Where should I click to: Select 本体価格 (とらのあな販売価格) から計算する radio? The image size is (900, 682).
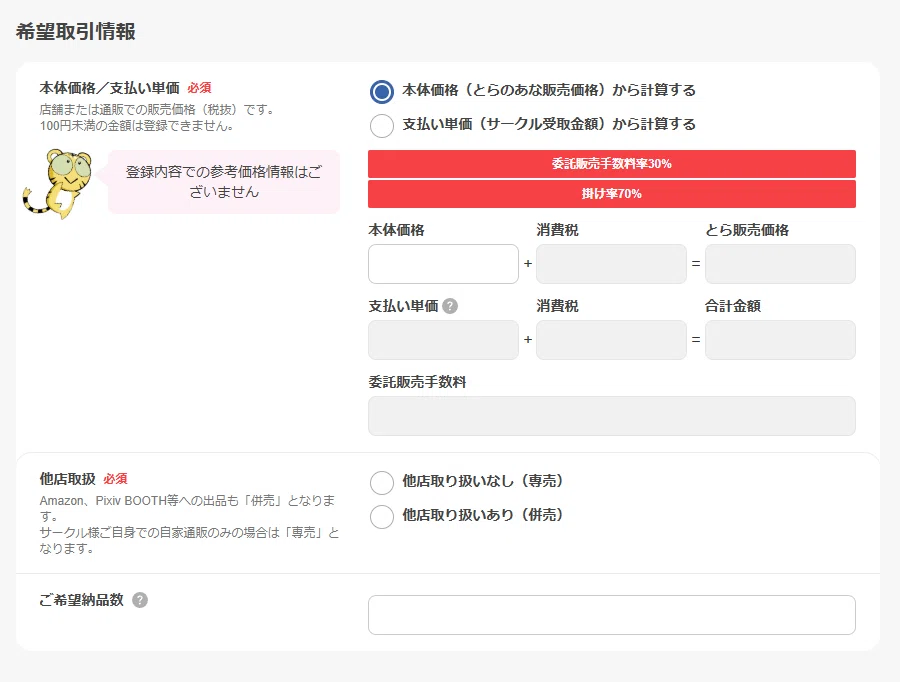382,92
